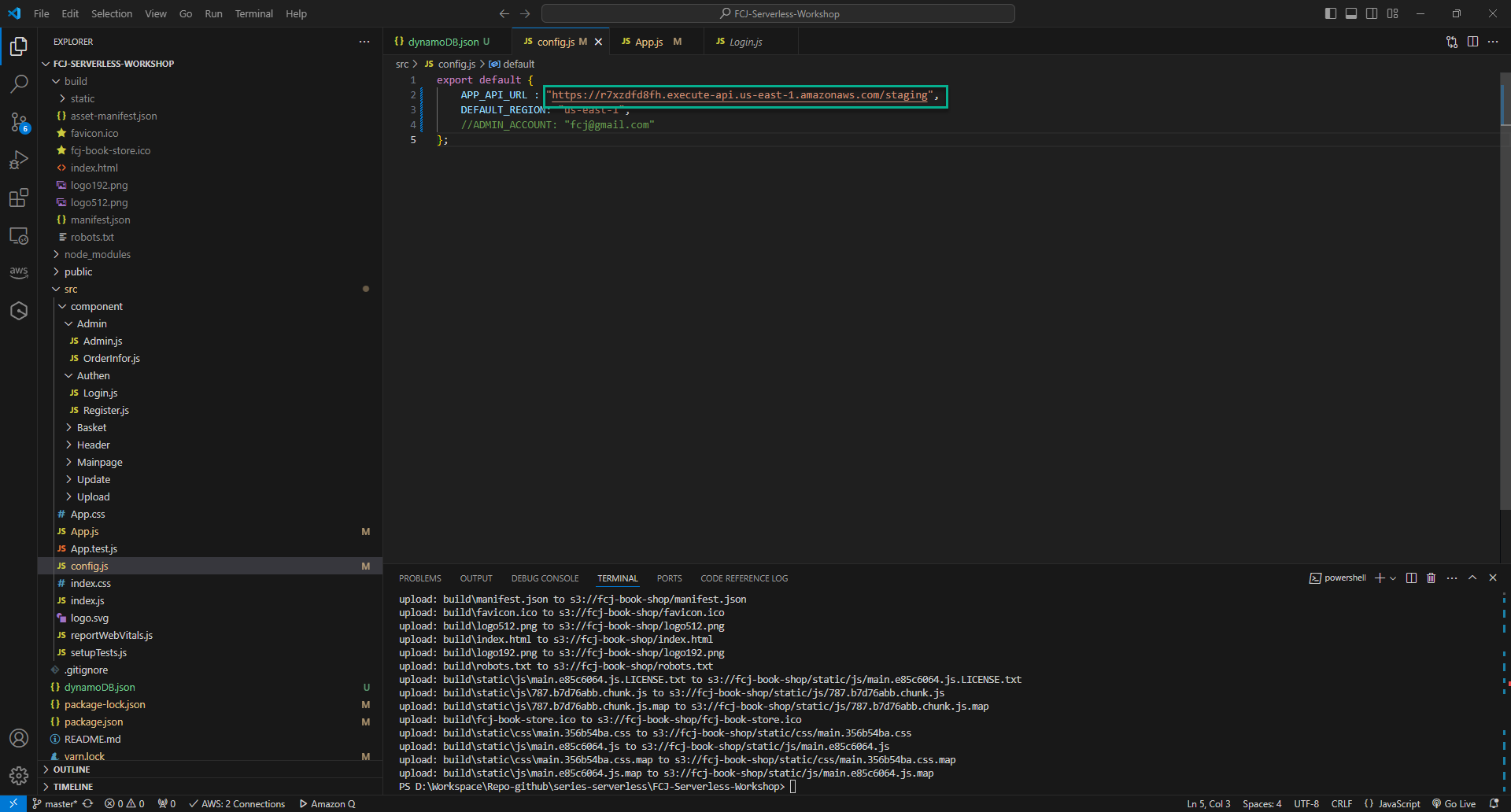
Task: Close the config.js tab with X
Action: pyautogui.click(x=598, y=42)
